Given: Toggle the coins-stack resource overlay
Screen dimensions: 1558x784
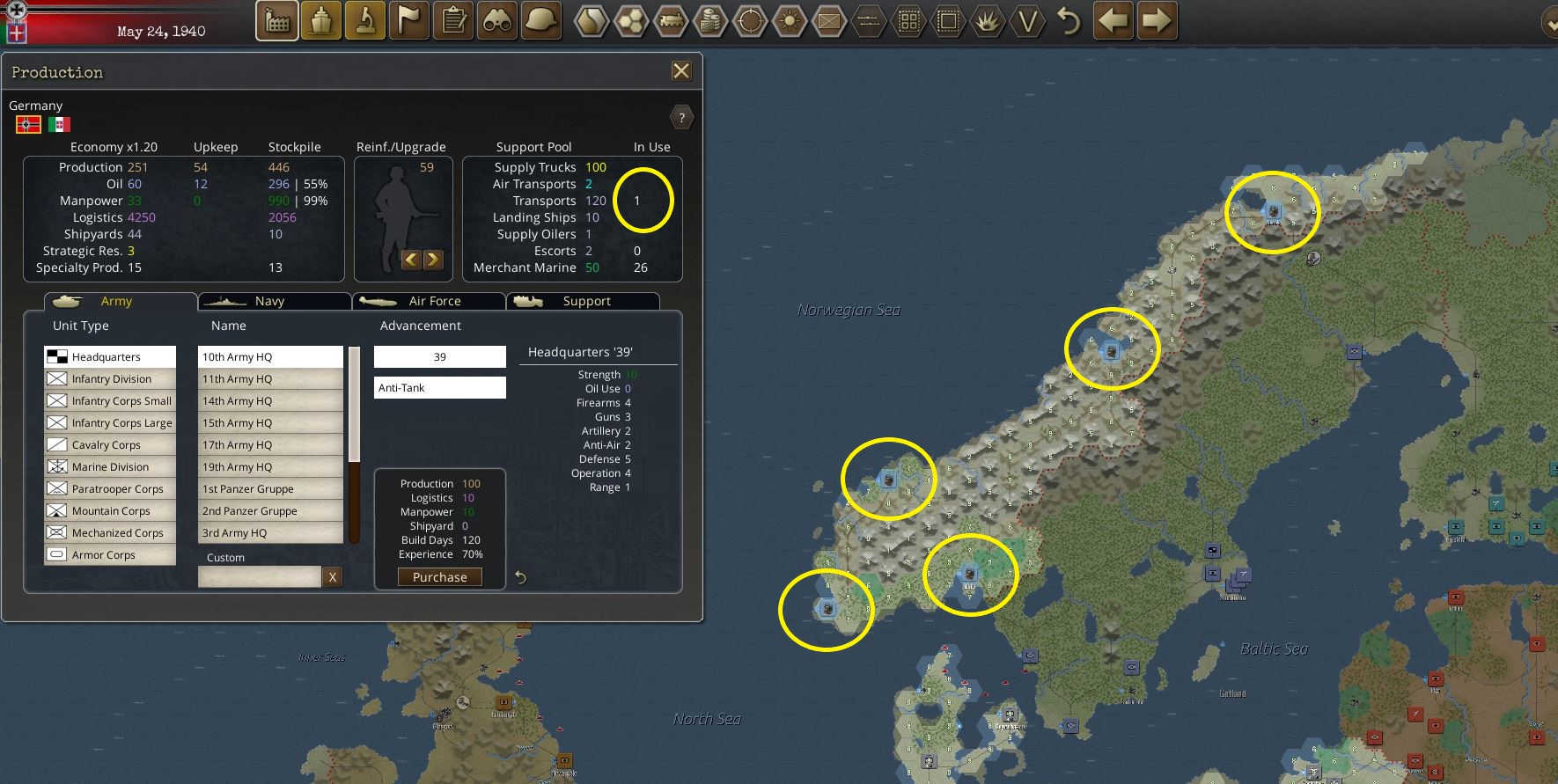Looking at the screenshot, I should point(710,20).
